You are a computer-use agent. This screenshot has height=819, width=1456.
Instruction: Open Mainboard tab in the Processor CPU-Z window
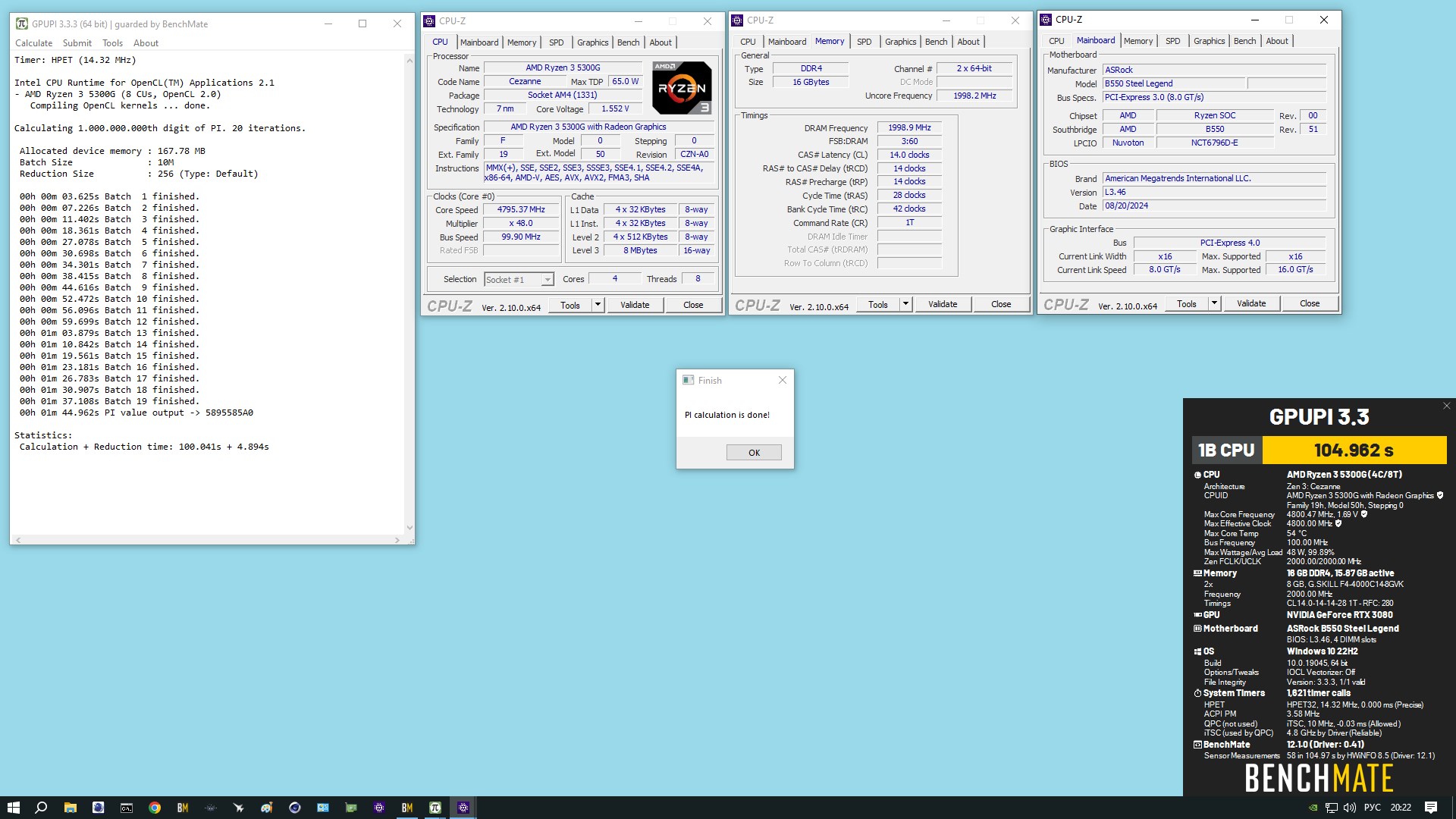pyautogui.click(x=479, y=42)
